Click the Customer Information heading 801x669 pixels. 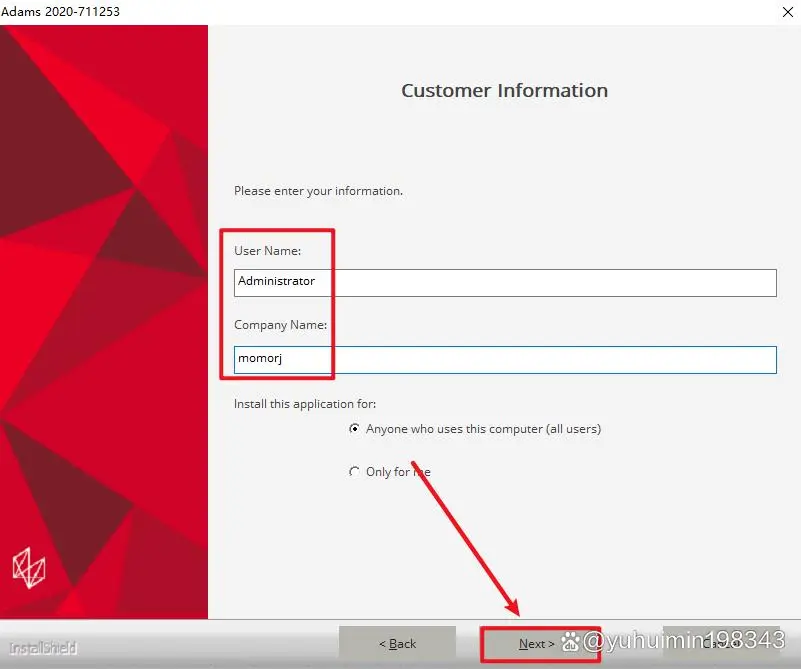click(x=505, y=90)
